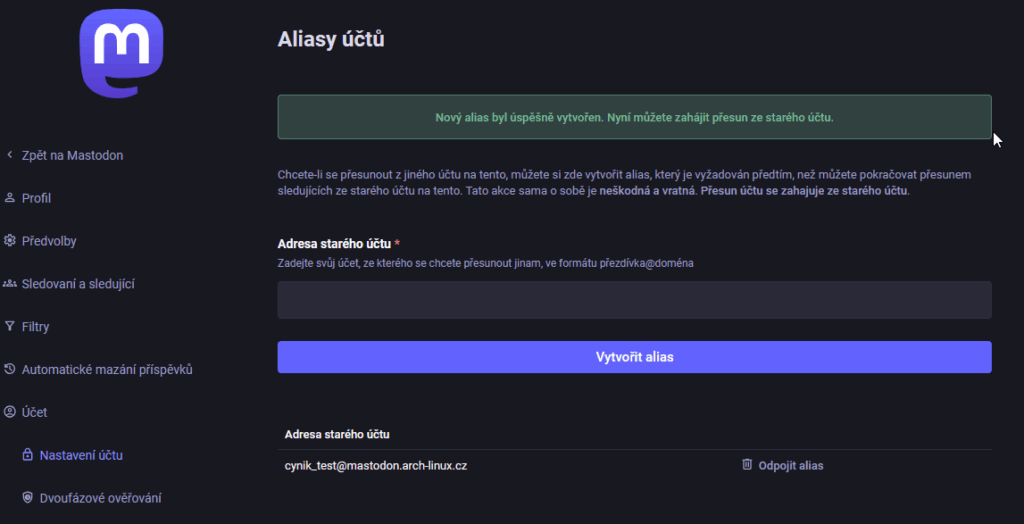Click the back chevron icon
1024x524 pixels.
[x=10, y=155]
